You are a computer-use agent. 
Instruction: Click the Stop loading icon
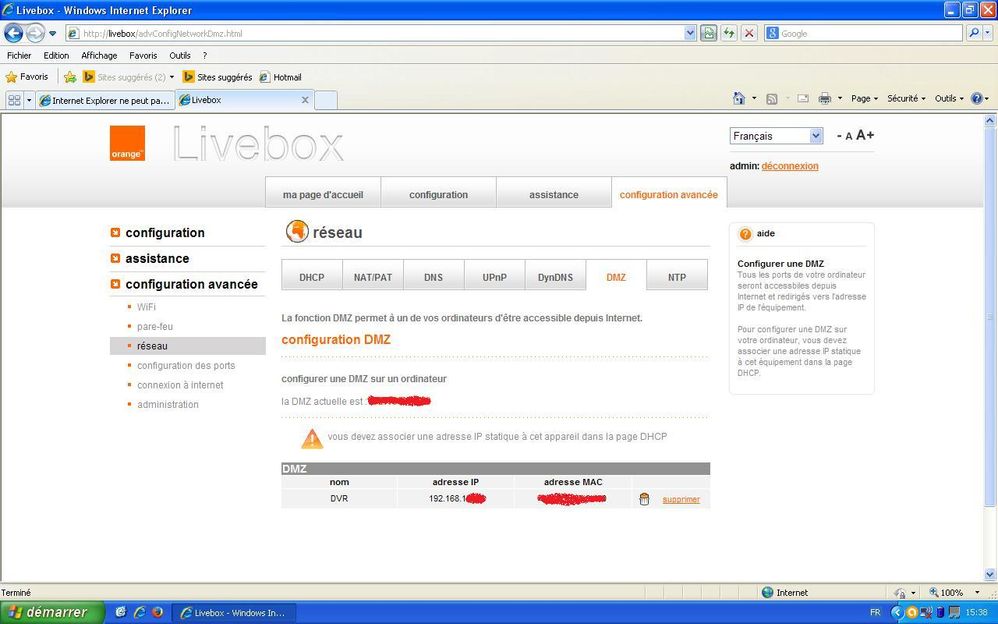pos(749,33)
